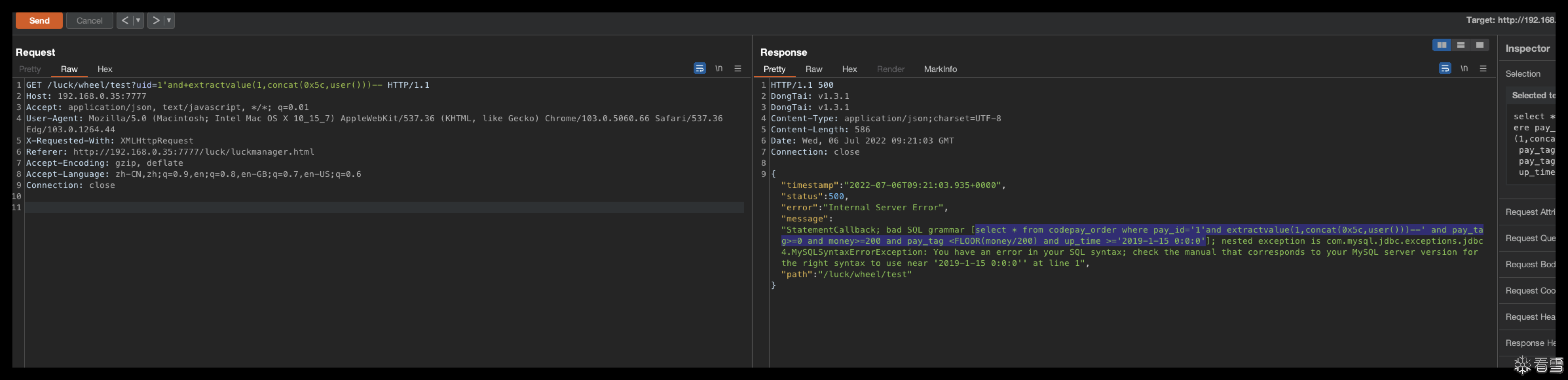Switch Request view to Hex tab
Image resolution: width=1568 pixels, height=380 pixels.
(x=105, y=69)
